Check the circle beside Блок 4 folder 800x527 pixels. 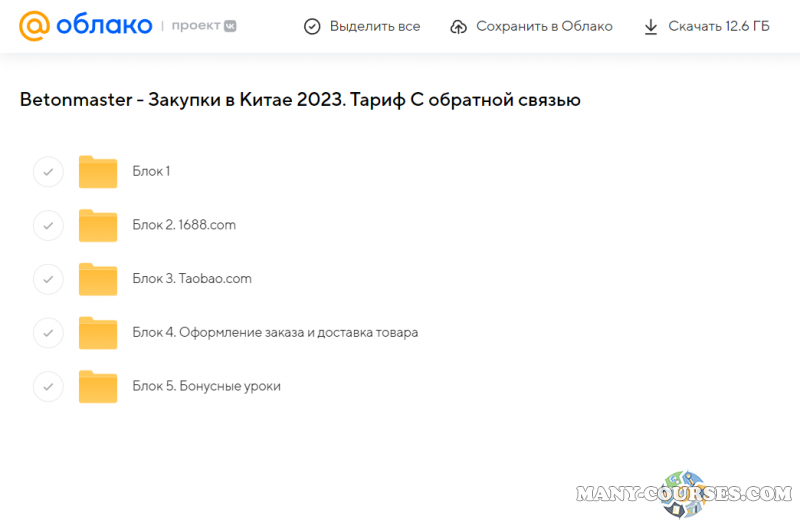click(x=48, y=333)
